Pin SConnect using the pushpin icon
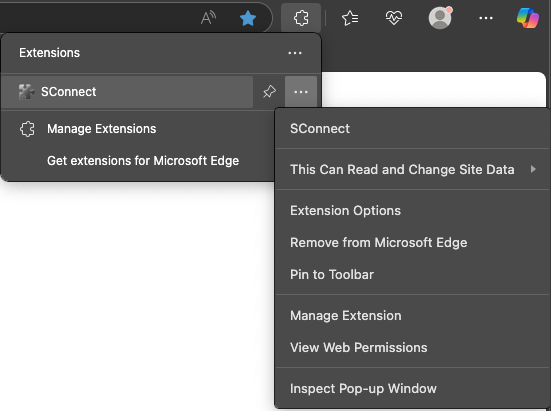The height and width of the screenshot is (411, 551). pyautogui.click(x=269, y=92)
